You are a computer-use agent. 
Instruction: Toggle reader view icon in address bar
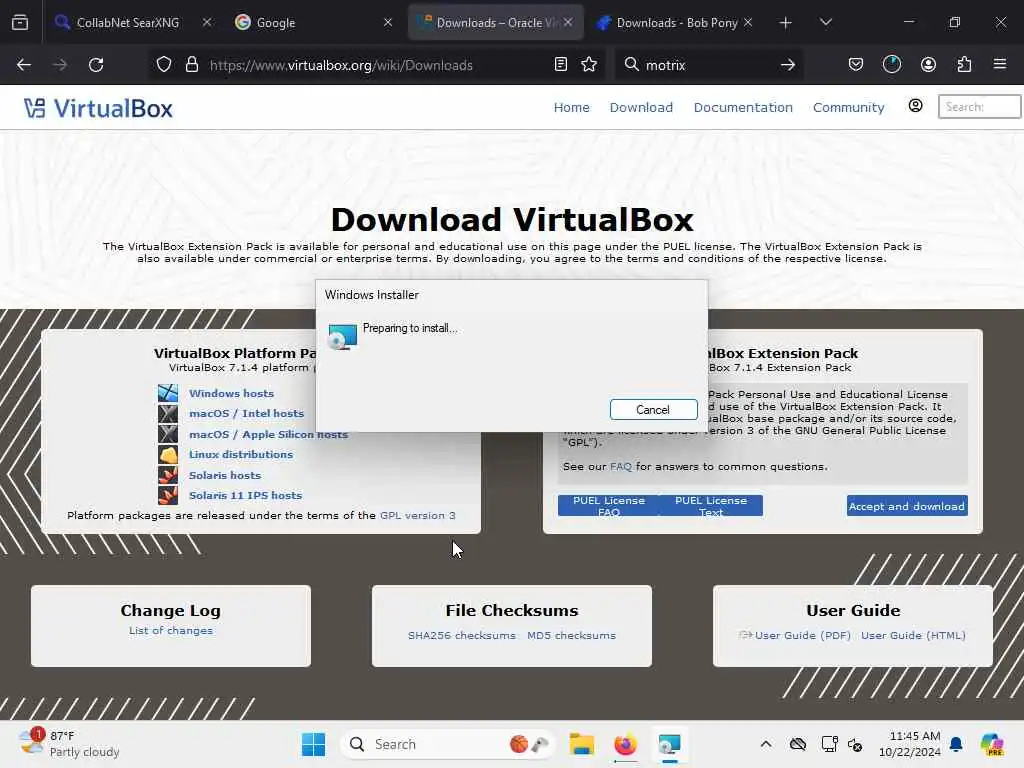[x=560, y=65]
